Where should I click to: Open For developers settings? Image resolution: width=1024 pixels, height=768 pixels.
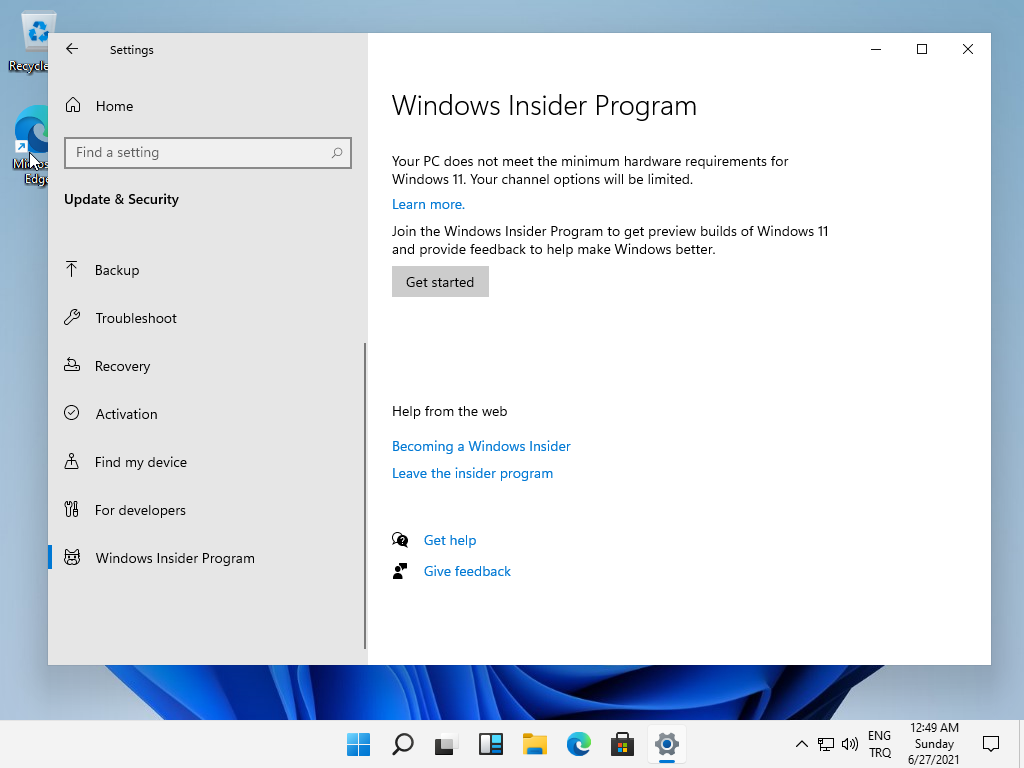(139, 509)
